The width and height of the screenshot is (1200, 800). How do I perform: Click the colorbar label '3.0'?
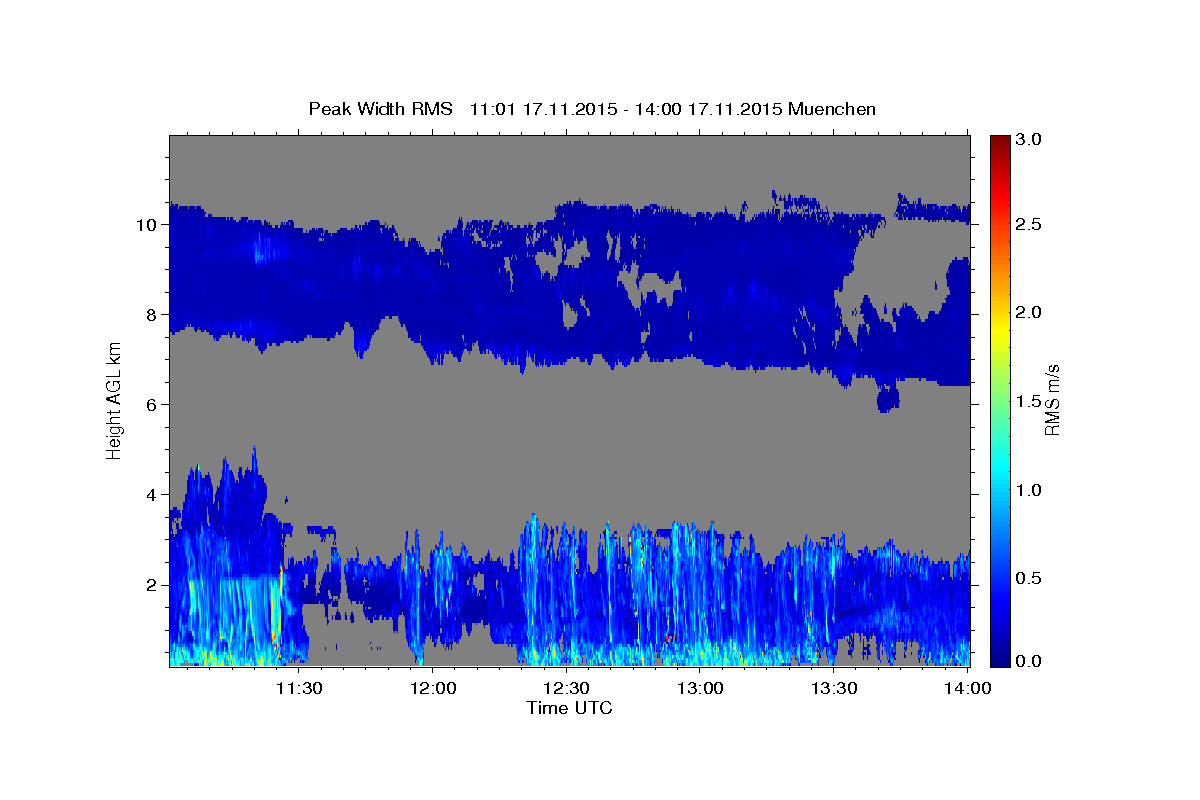click(1028, 139)
